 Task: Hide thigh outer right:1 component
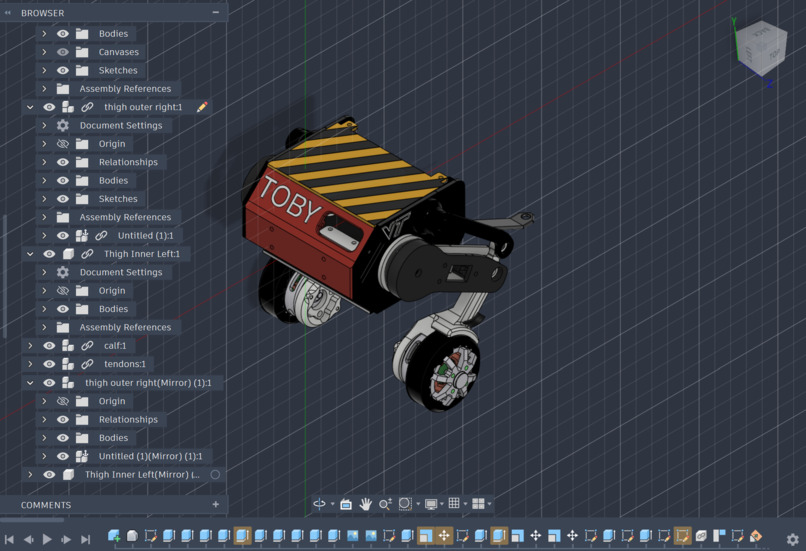pyautogui.click(x=49, y=107)
